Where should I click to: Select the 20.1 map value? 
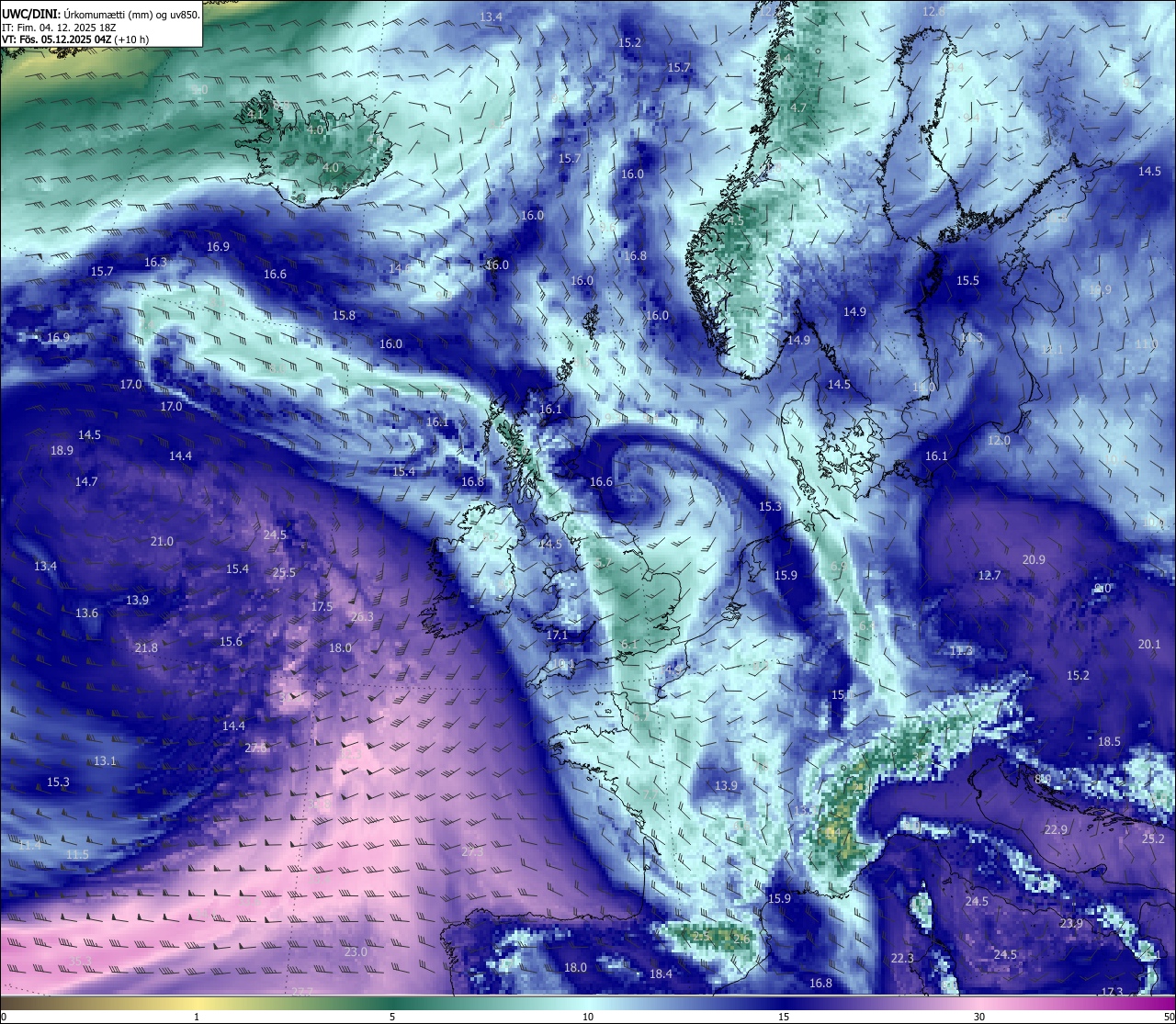coord(1149,644)
